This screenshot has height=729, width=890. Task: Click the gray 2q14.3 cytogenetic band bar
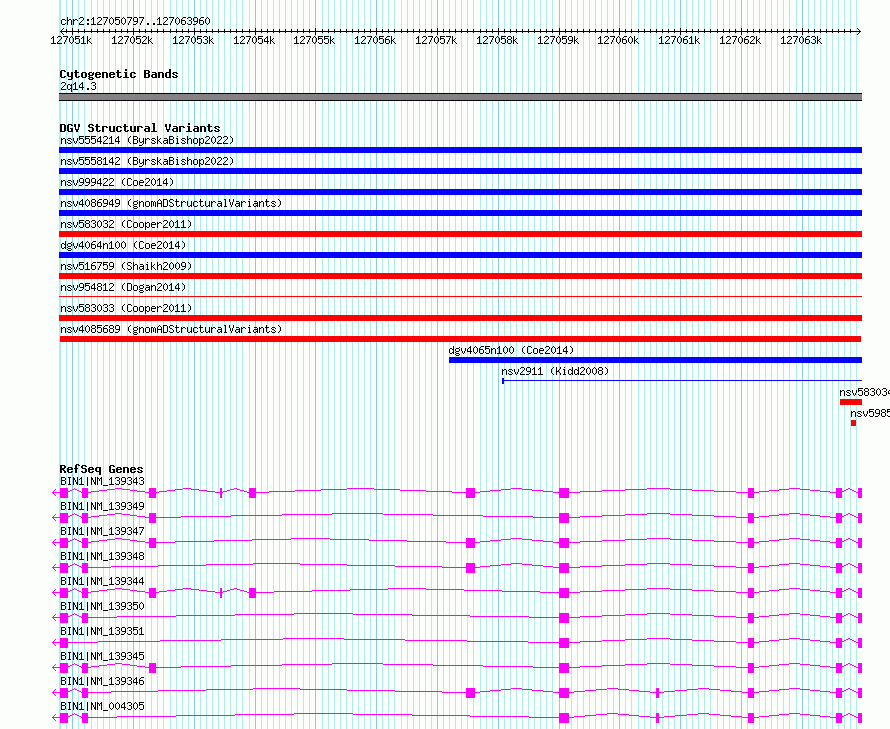[x=460, y=97]
